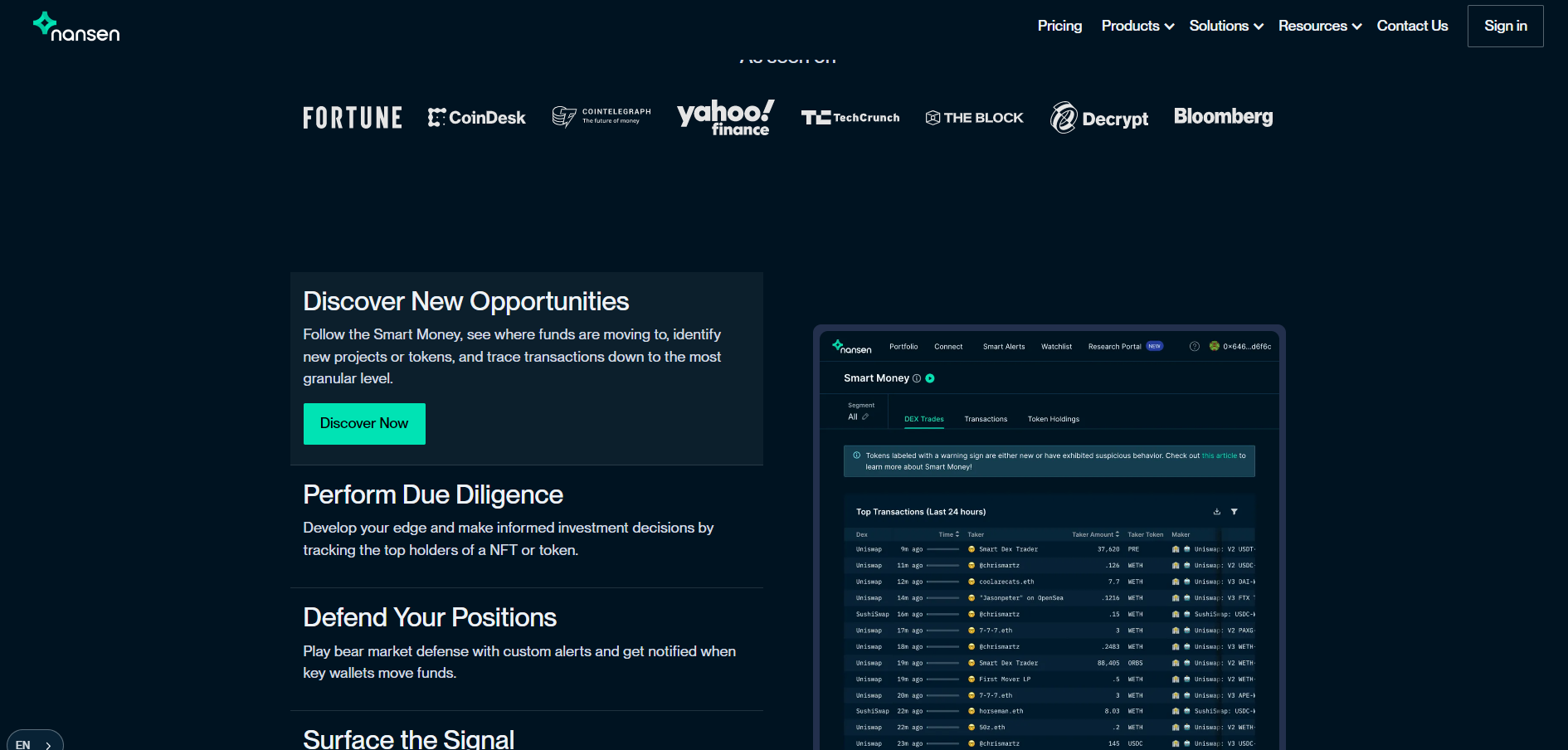
Task: Click the PRE taker token cell
Action: coord(1133,549)
